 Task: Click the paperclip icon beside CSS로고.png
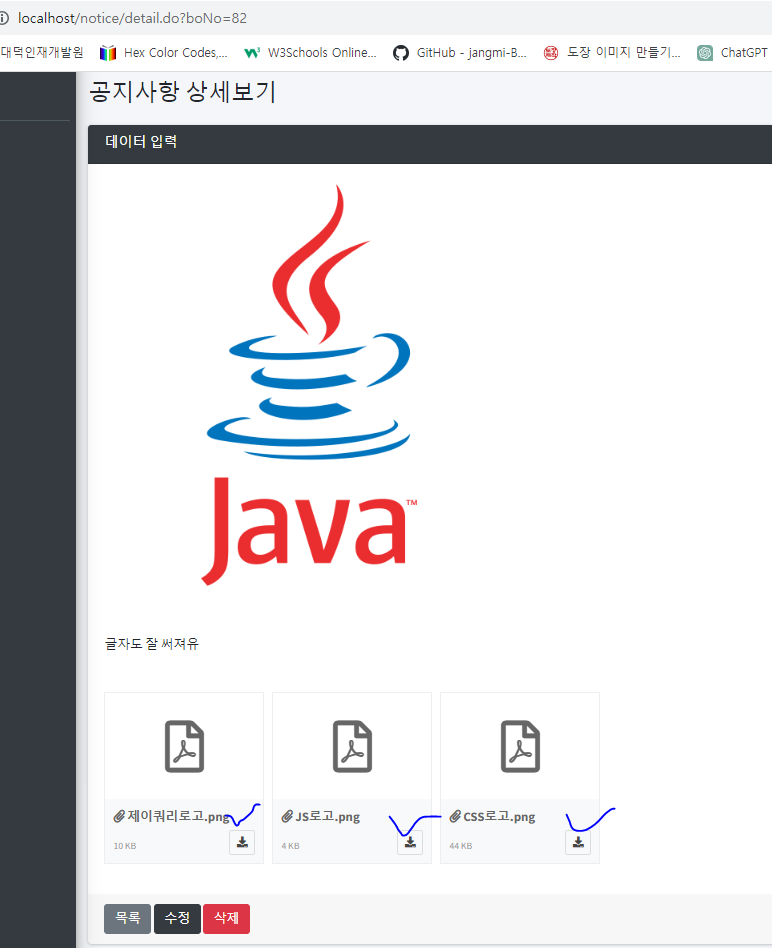(455, 817)
